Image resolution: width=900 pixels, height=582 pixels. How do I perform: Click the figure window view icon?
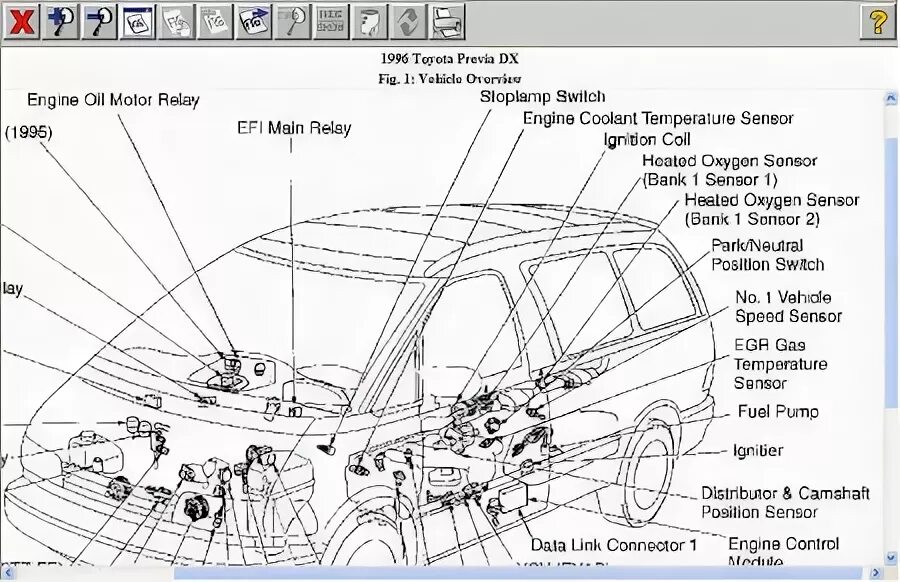(x=138, y=22)
